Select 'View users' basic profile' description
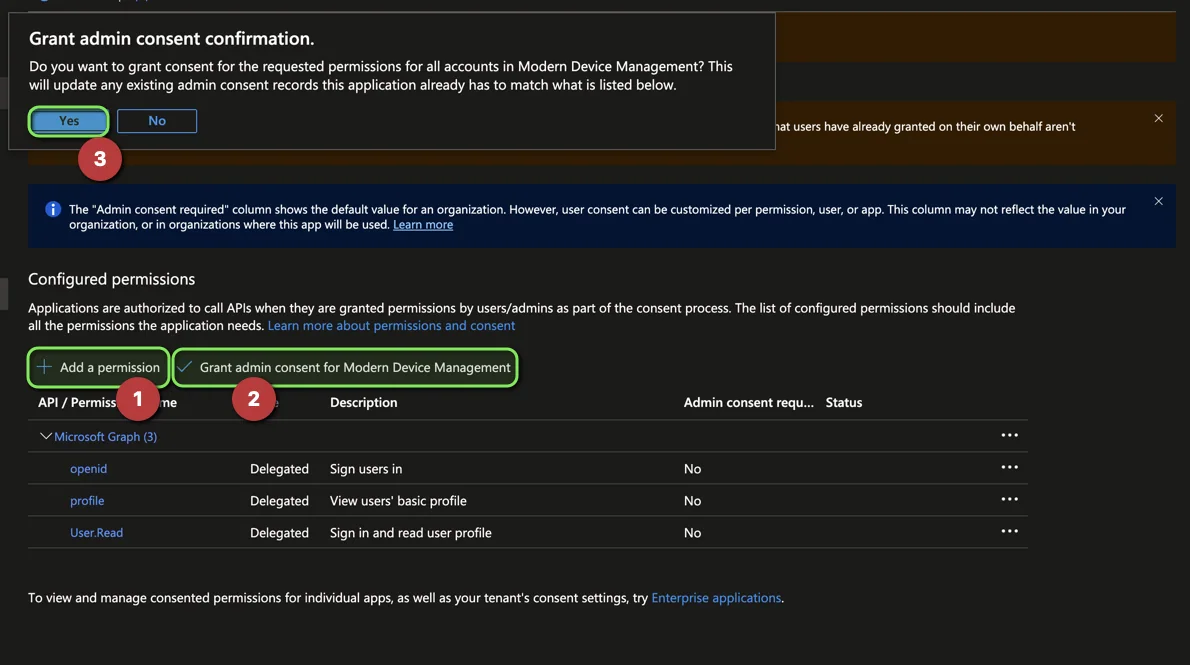The height and width of the screenshot is (665, 1190). (398, 501)
